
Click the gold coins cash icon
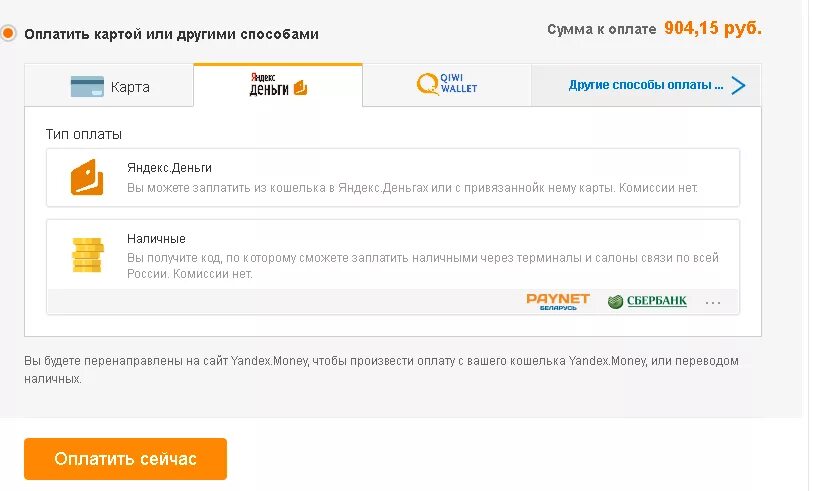87,254
